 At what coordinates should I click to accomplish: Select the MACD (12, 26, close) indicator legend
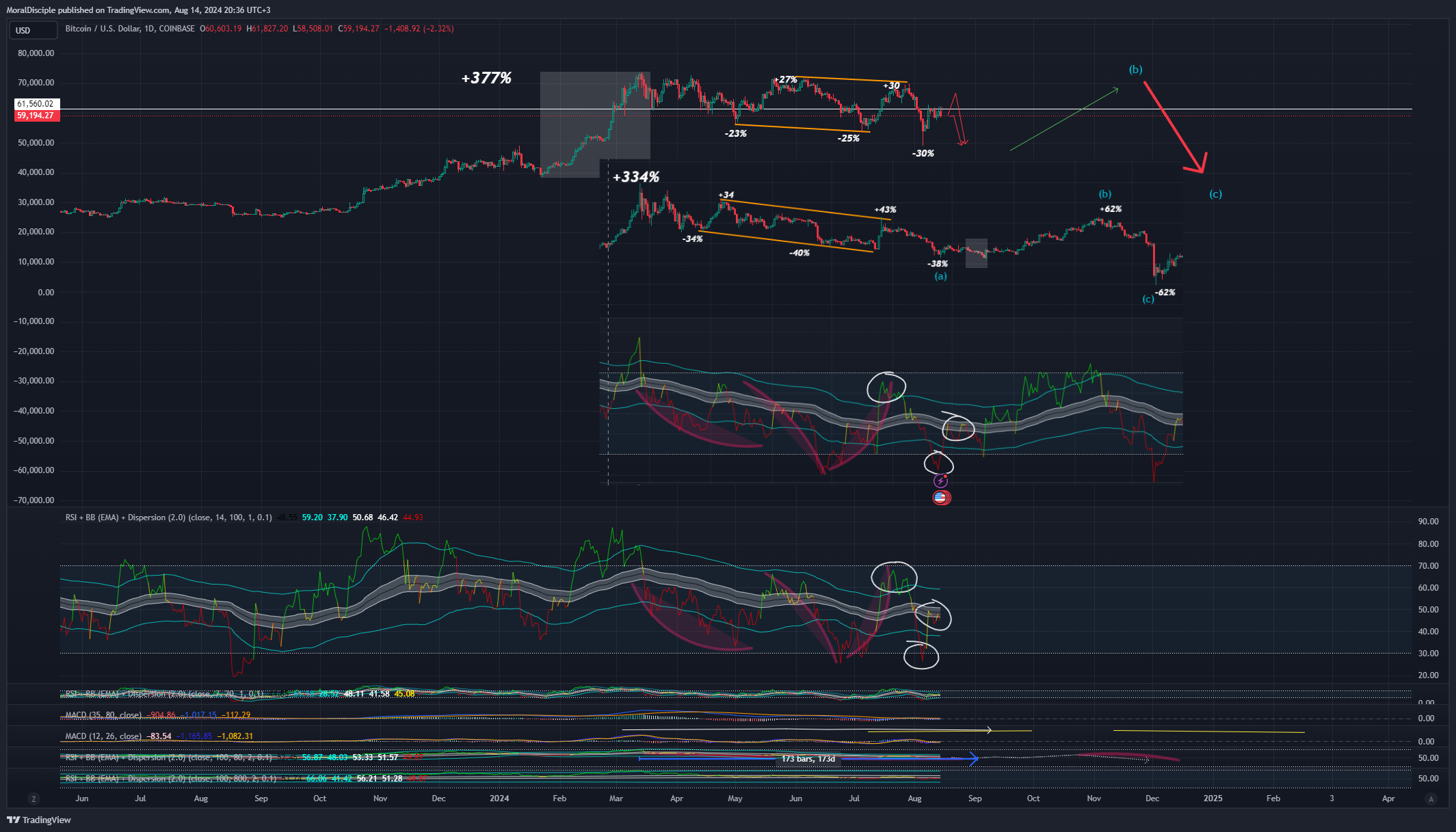(103, 736)
